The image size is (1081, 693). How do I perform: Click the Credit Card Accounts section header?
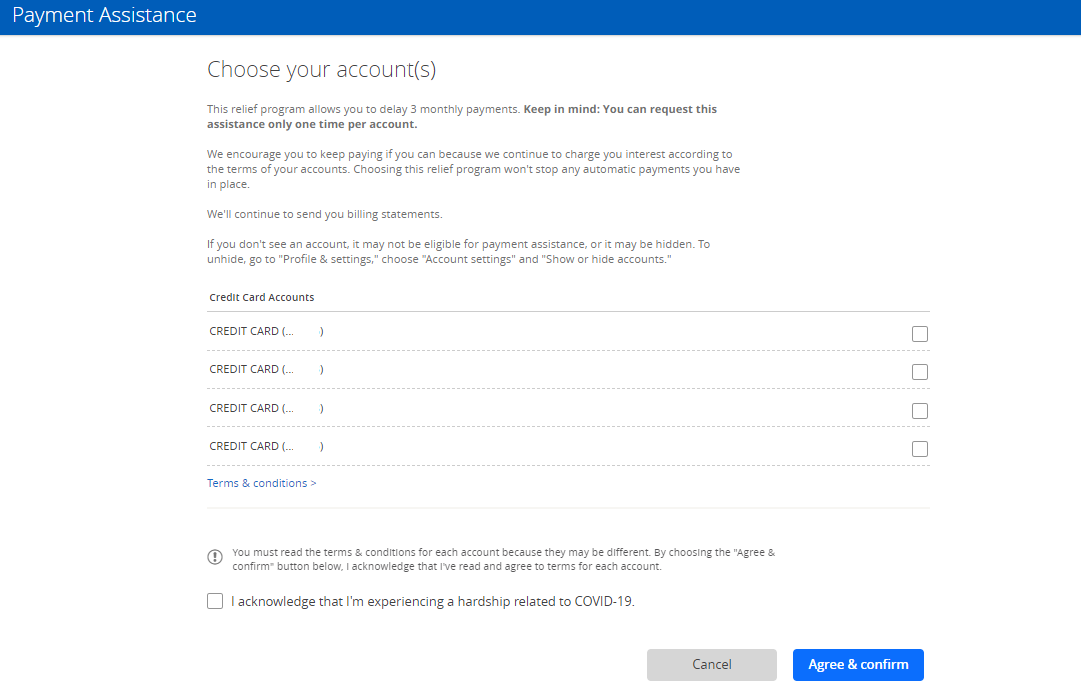click(261, 297)
